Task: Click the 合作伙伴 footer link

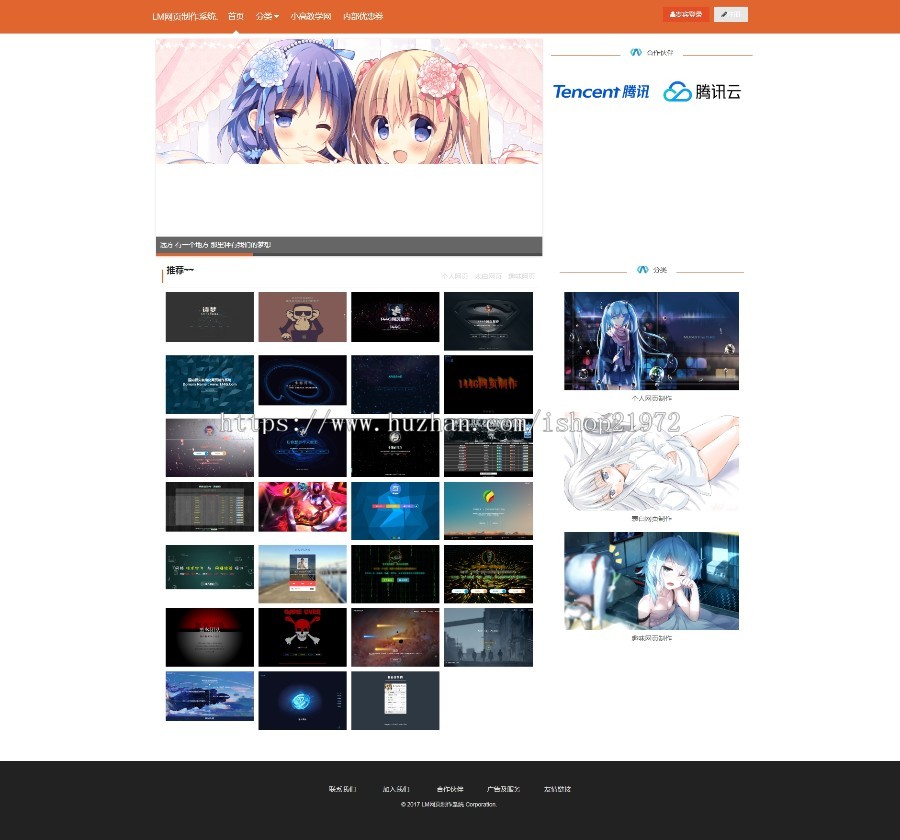Action: [x=450, y=789]
